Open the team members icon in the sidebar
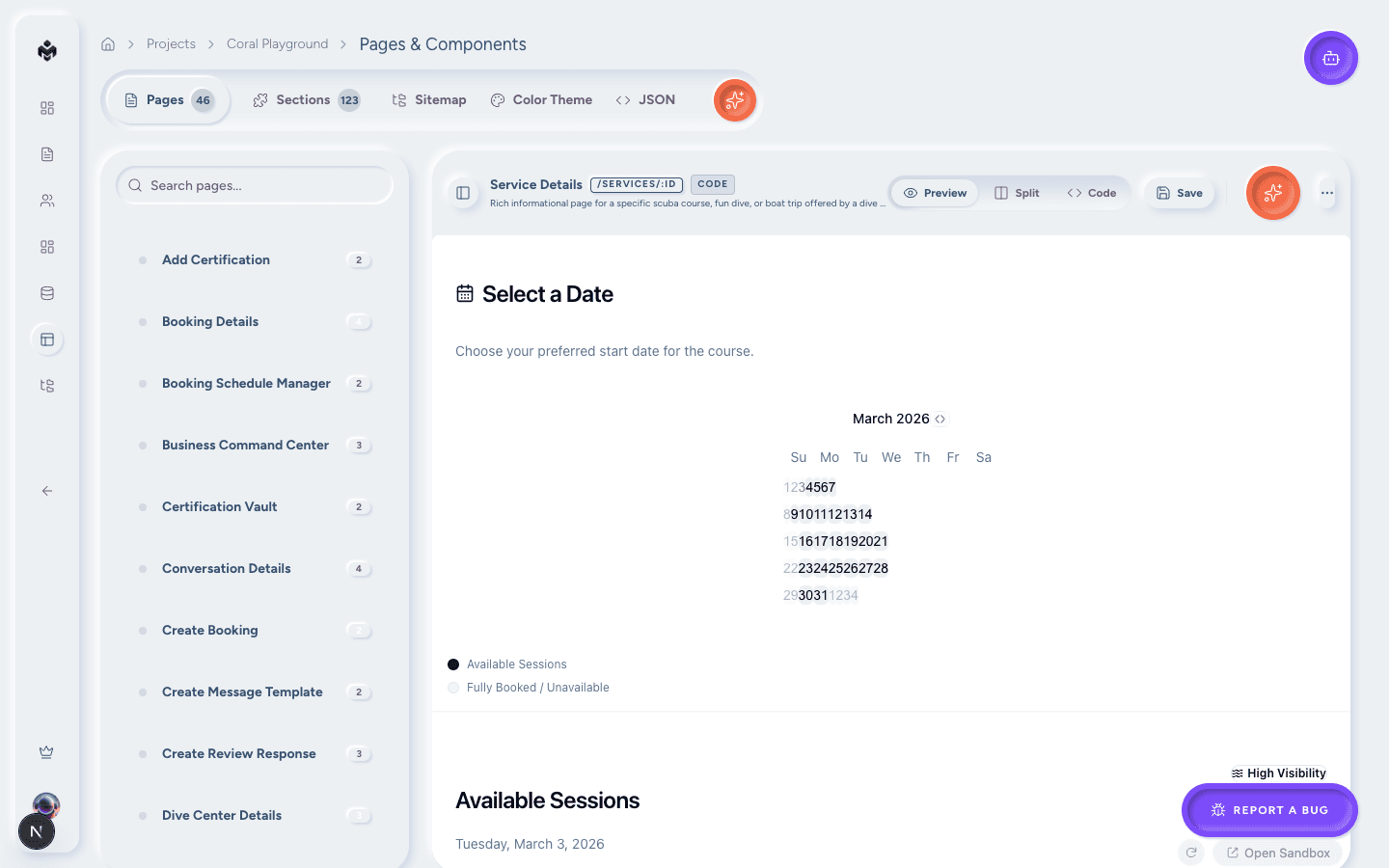Viewport: 1389px width, 868px height. tap(46, 200)
